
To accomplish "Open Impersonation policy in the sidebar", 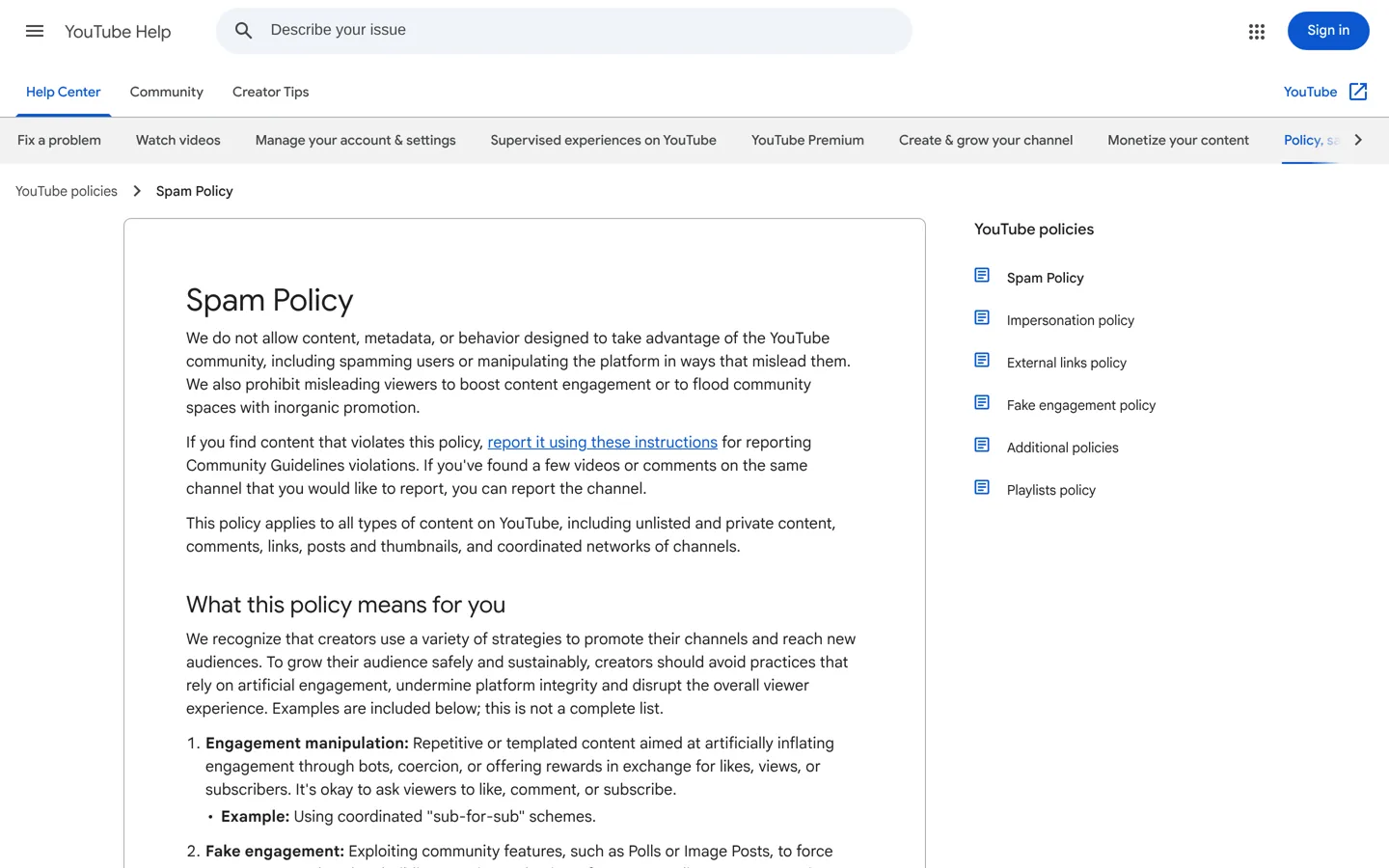I will [1071, 320].
